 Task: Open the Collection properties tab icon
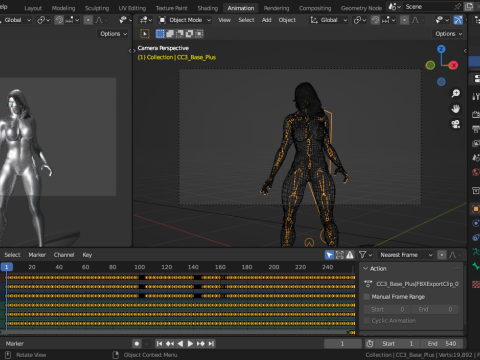coord(476,190)
